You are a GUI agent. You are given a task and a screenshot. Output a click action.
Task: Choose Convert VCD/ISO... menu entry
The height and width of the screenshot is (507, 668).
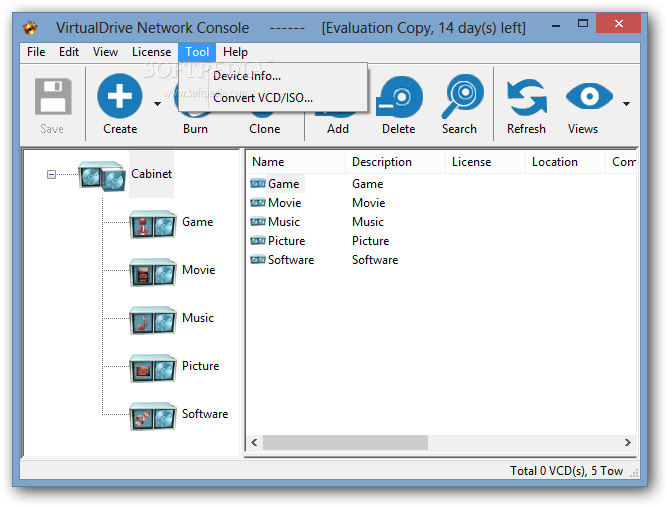[273, 98]
